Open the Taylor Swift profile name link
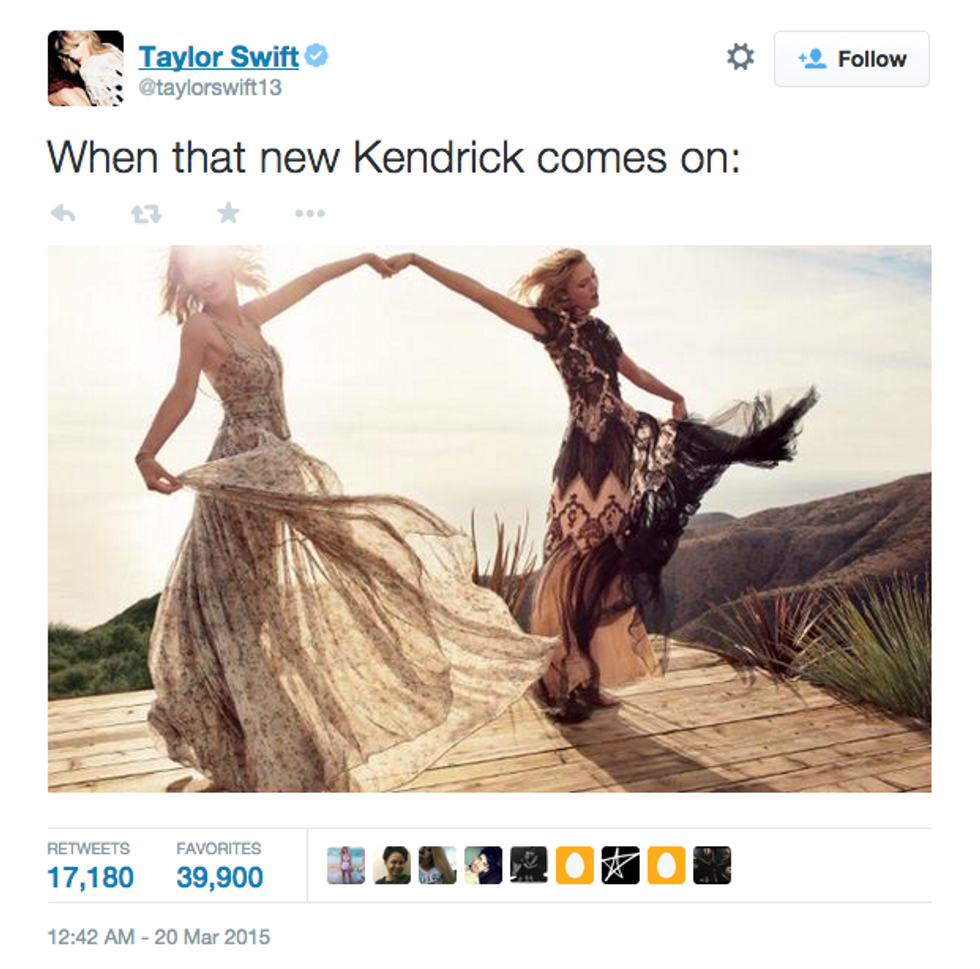The height and width of the screenshot is (969, 980). (x=219, y=57)
